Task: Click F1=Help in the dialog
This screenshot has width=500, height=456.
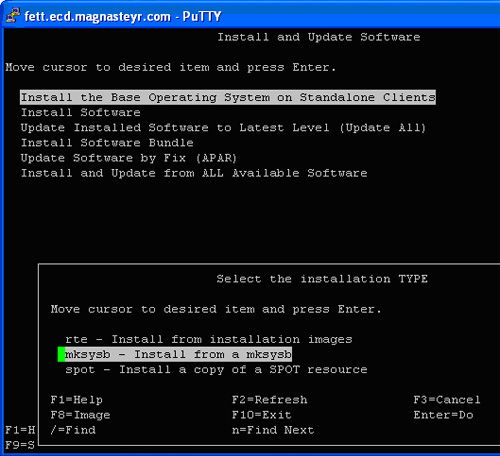Action: [77, 400]
